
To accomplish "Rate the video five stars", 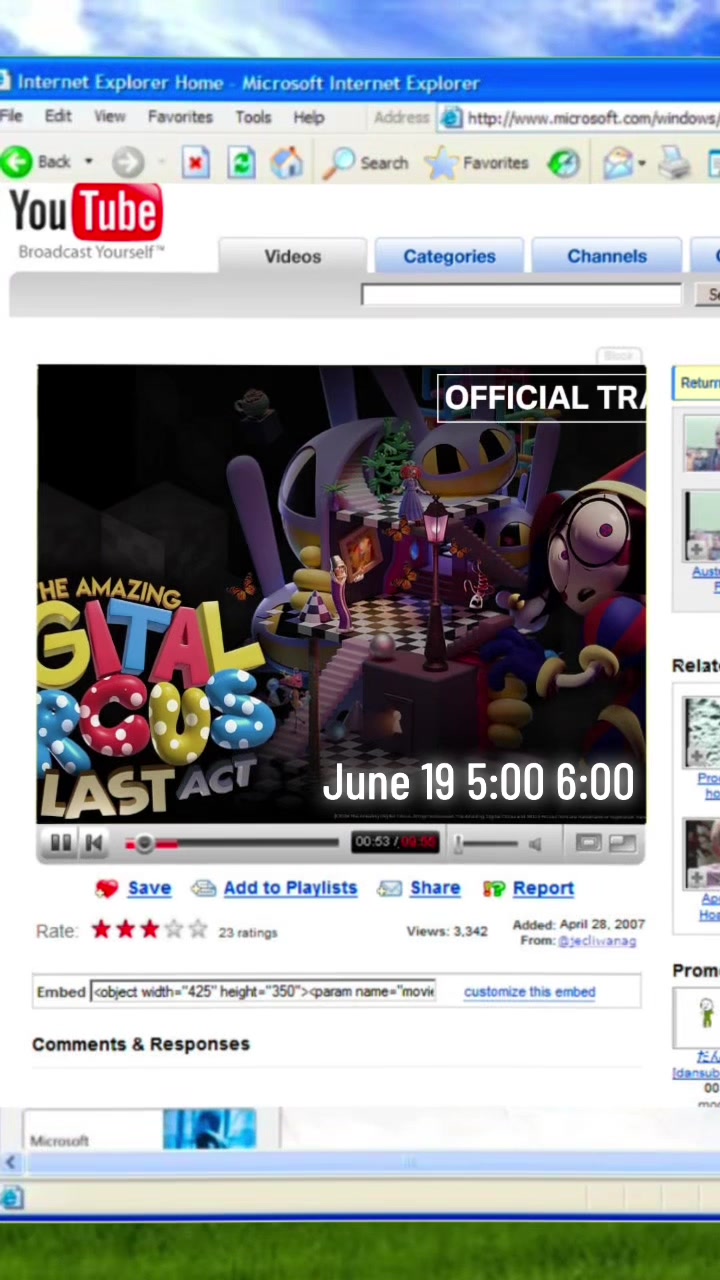I will point(198,930).
